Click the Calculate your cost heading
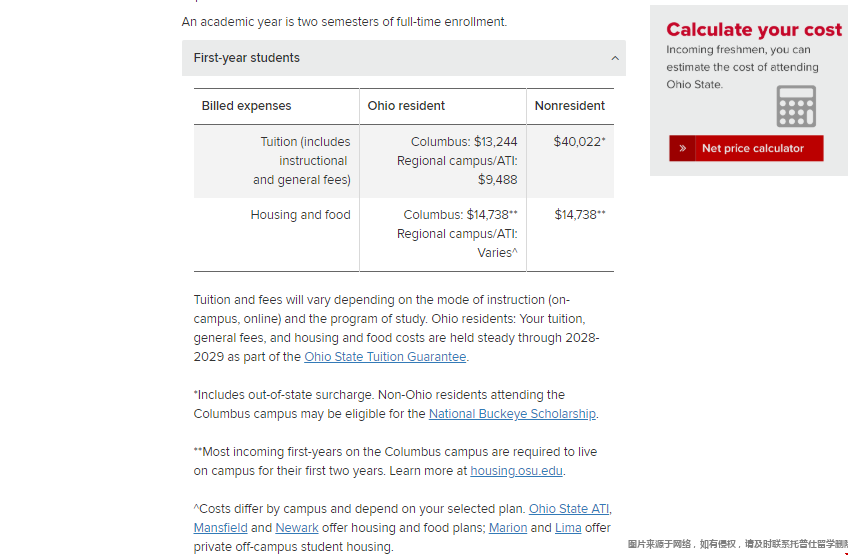The height and width of the screenshot is (555, 848). (x=754, y=29)
